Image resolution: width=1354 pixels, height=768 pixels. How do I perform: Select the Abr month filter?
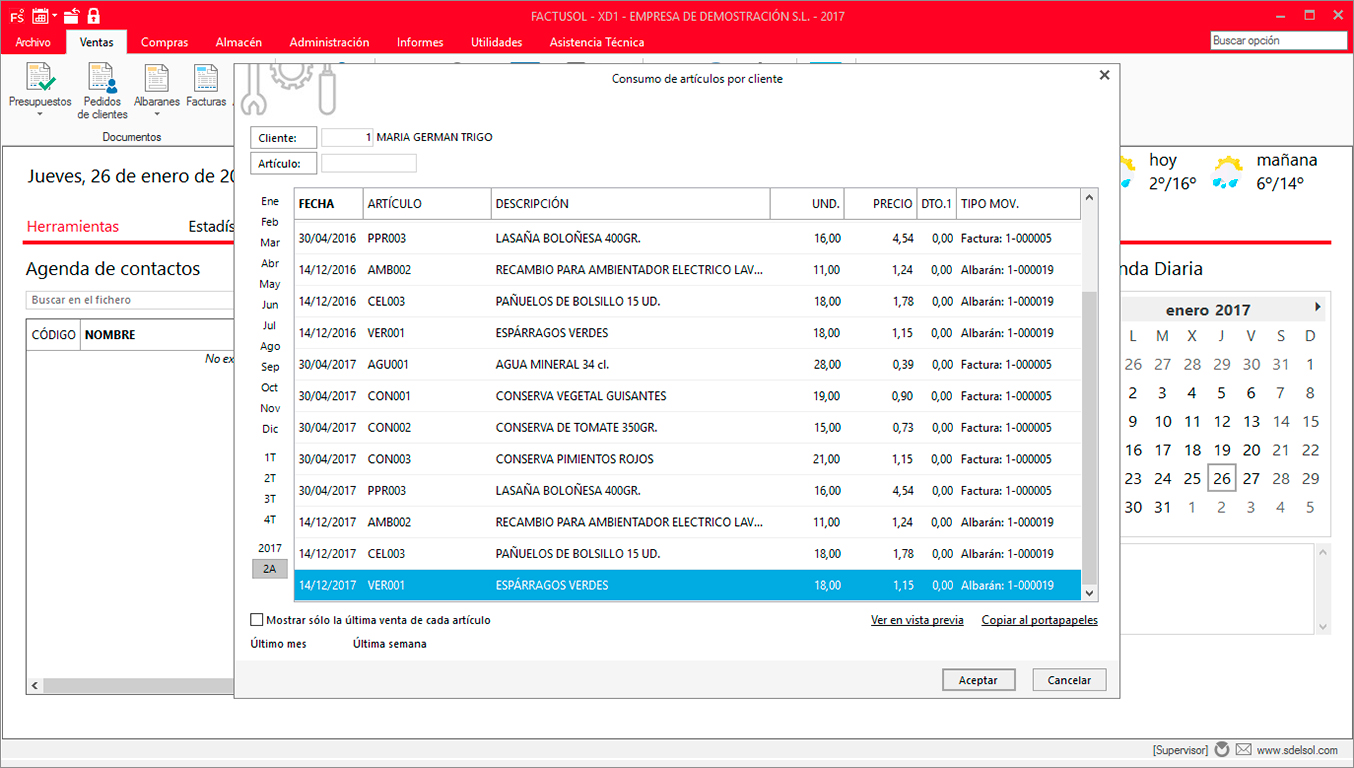[270, 264]
